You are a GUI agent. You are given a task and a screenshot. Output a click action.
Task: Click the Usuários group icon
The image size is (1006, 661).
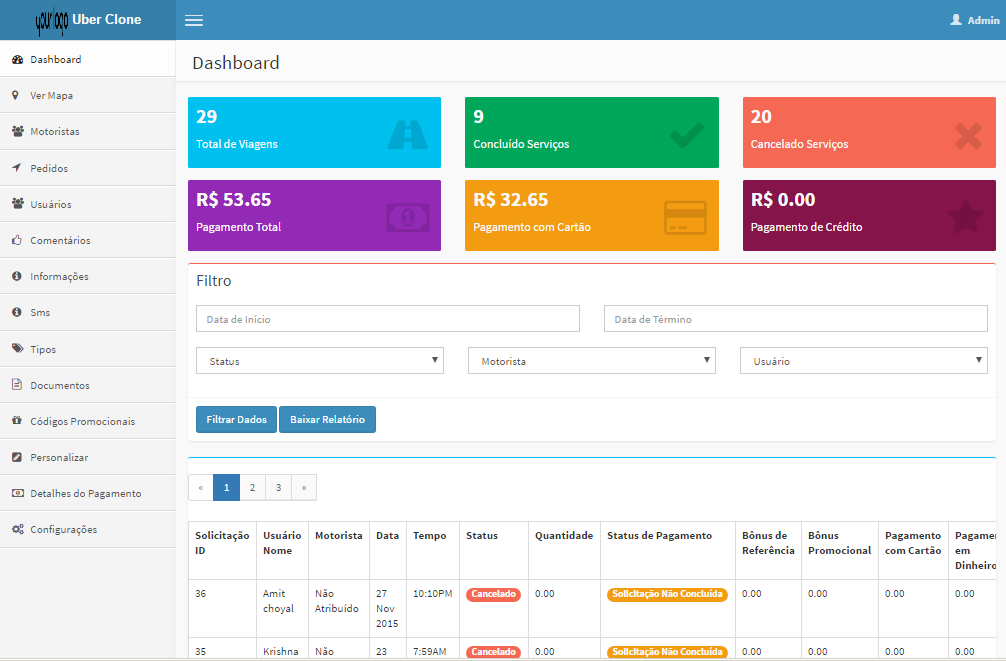(17, 203)
